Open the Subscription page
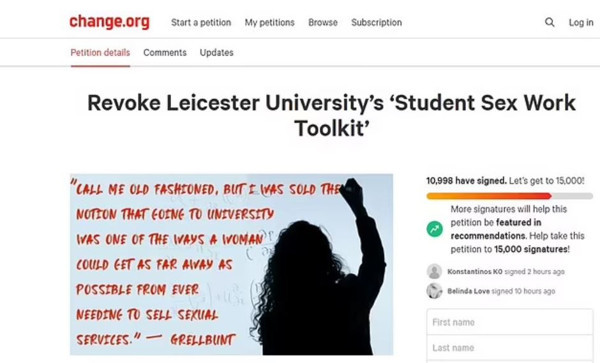The width and height of the screenshot is (600, 363). click(377, 23)
